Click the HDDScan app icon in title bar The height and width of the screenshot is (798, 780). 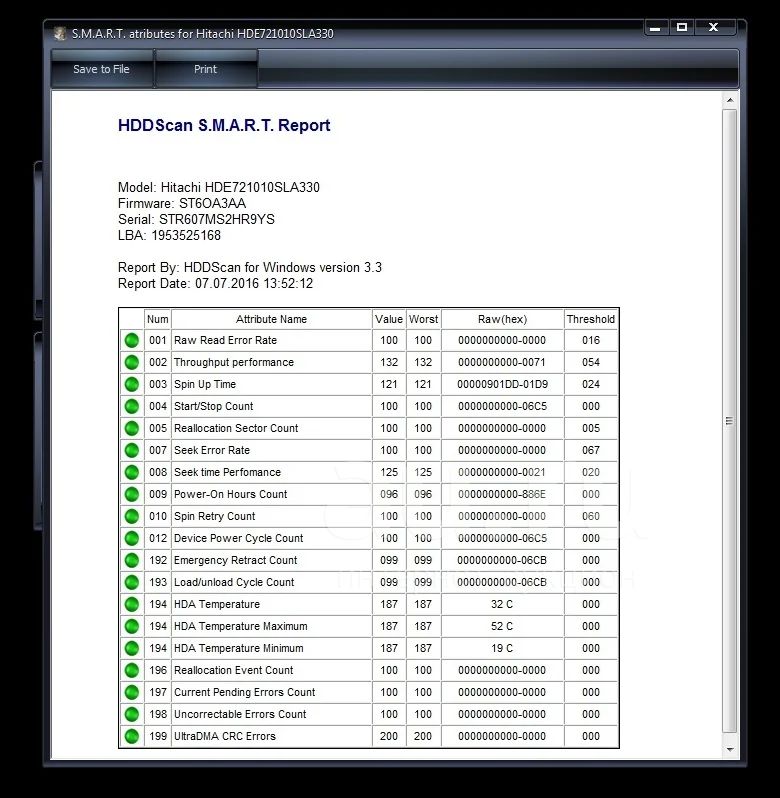(x=60, y=34)
